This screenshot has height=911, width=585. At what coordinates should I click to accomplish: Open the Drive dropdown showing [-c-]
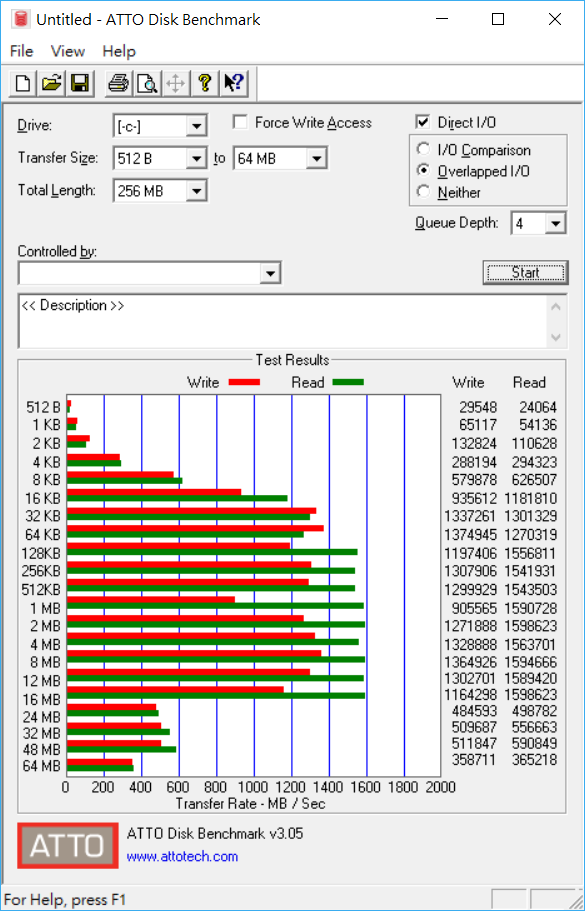pyautogui.click(x=196, y=125)
